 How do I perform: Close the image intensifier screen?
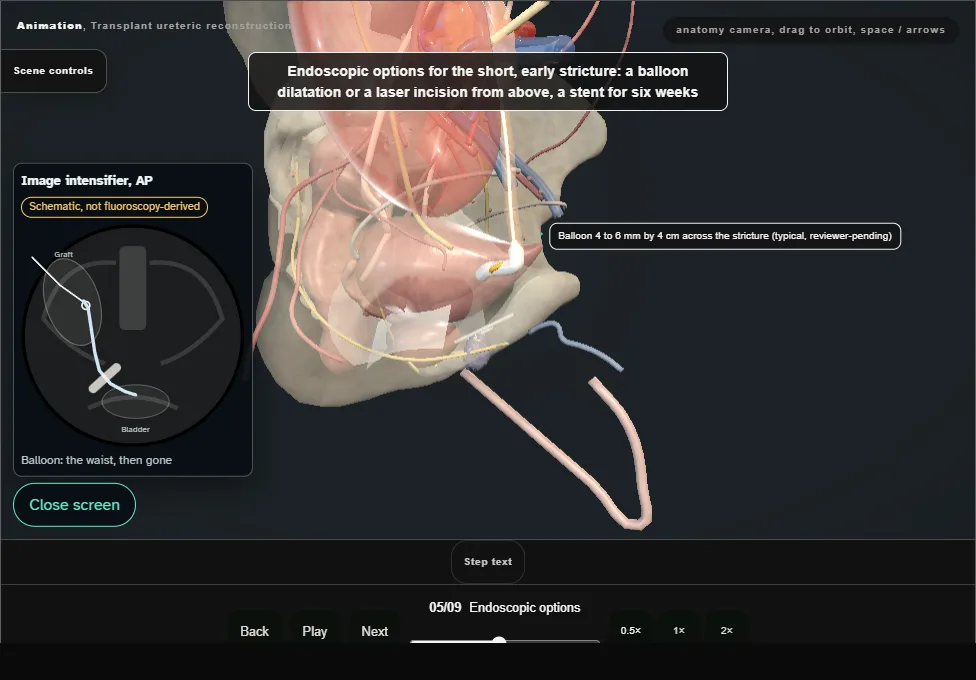click(75, 505)
